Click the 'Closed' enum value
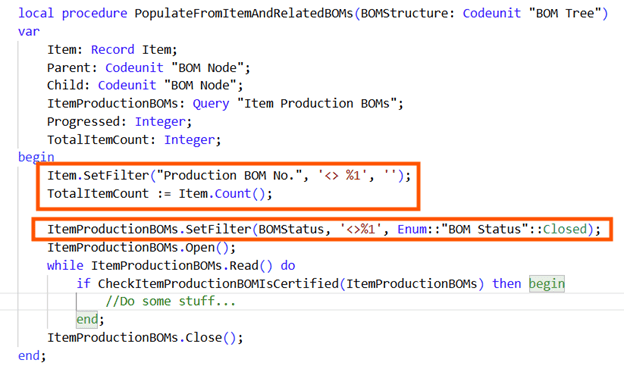Image resolution: width=624 pixels, height=369 pixels. 565,229
